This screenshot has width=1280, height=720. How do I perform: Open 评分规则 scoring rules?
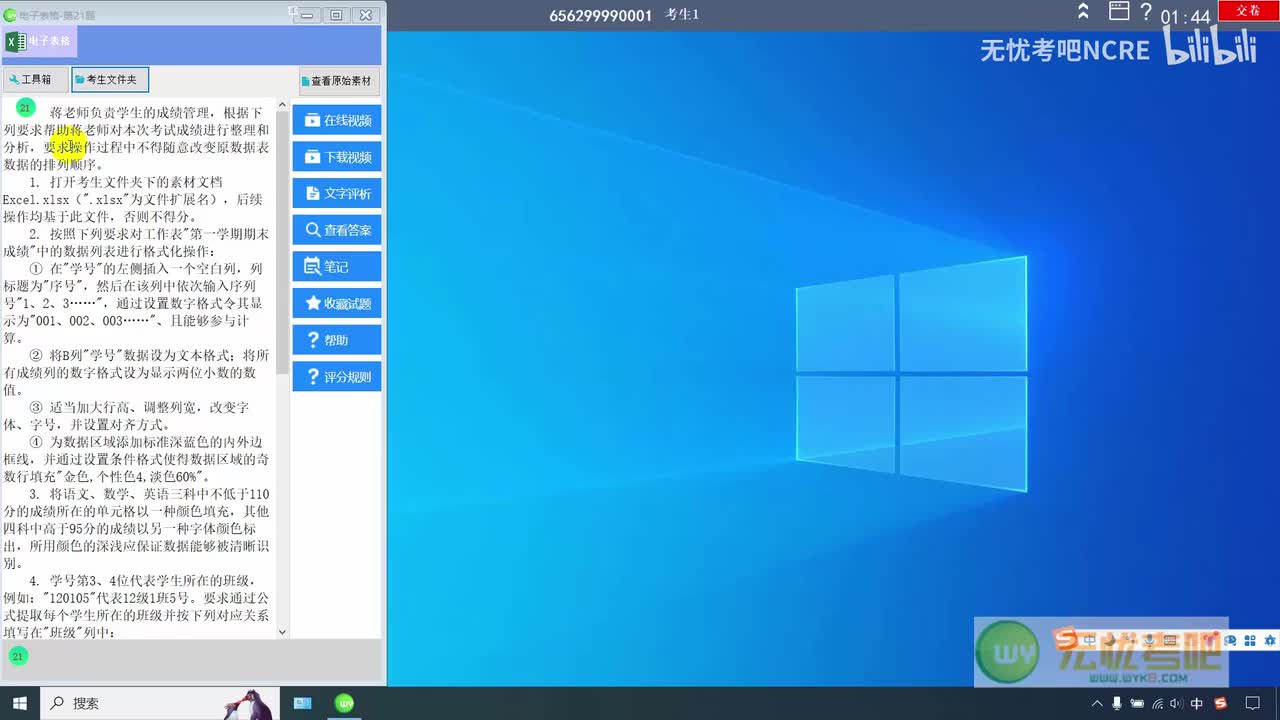click(337, 377)
